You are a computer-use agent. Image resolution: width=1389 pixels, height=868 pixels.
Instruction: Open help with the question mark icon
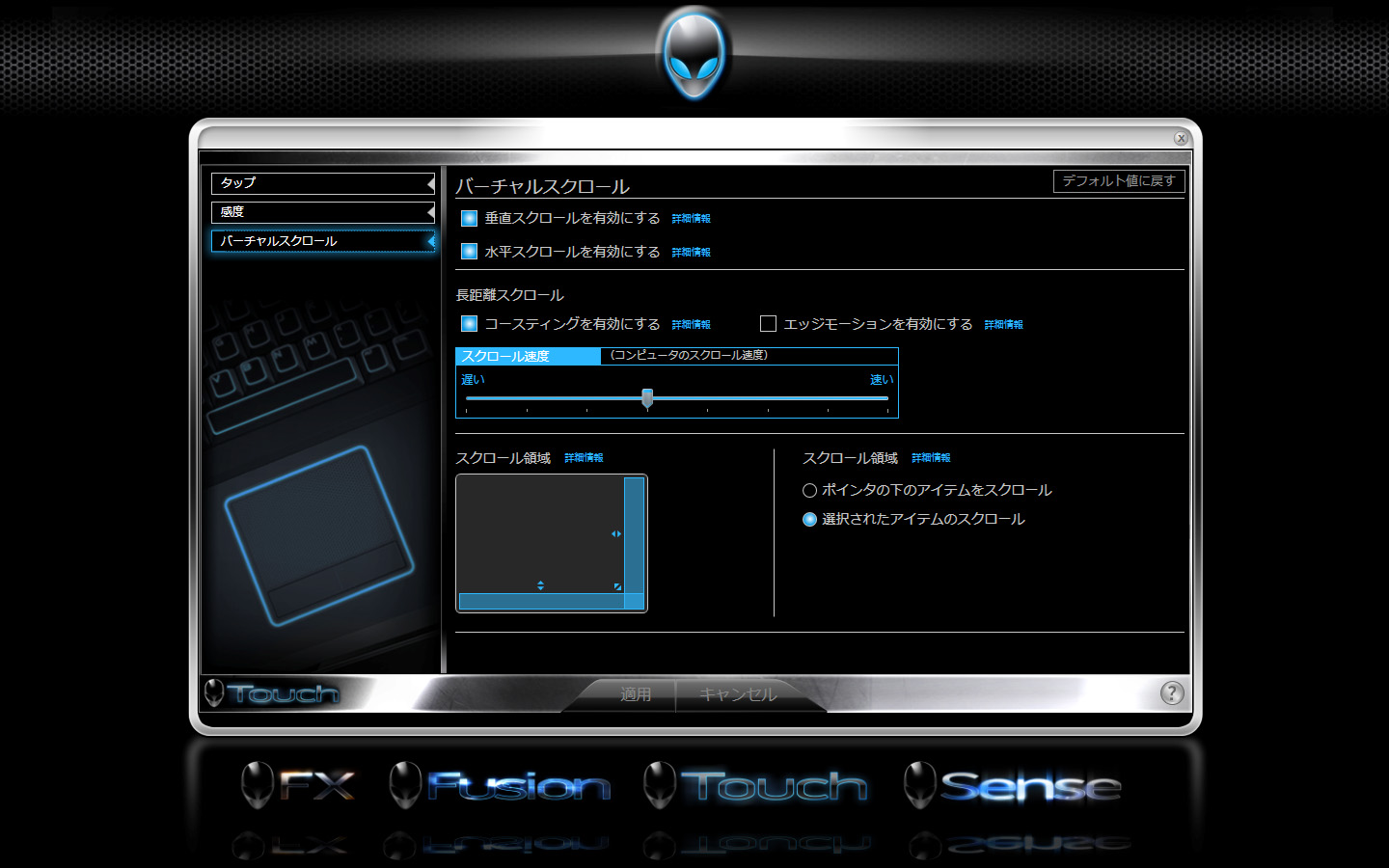pyautogui.click(x=1172, y=692)
